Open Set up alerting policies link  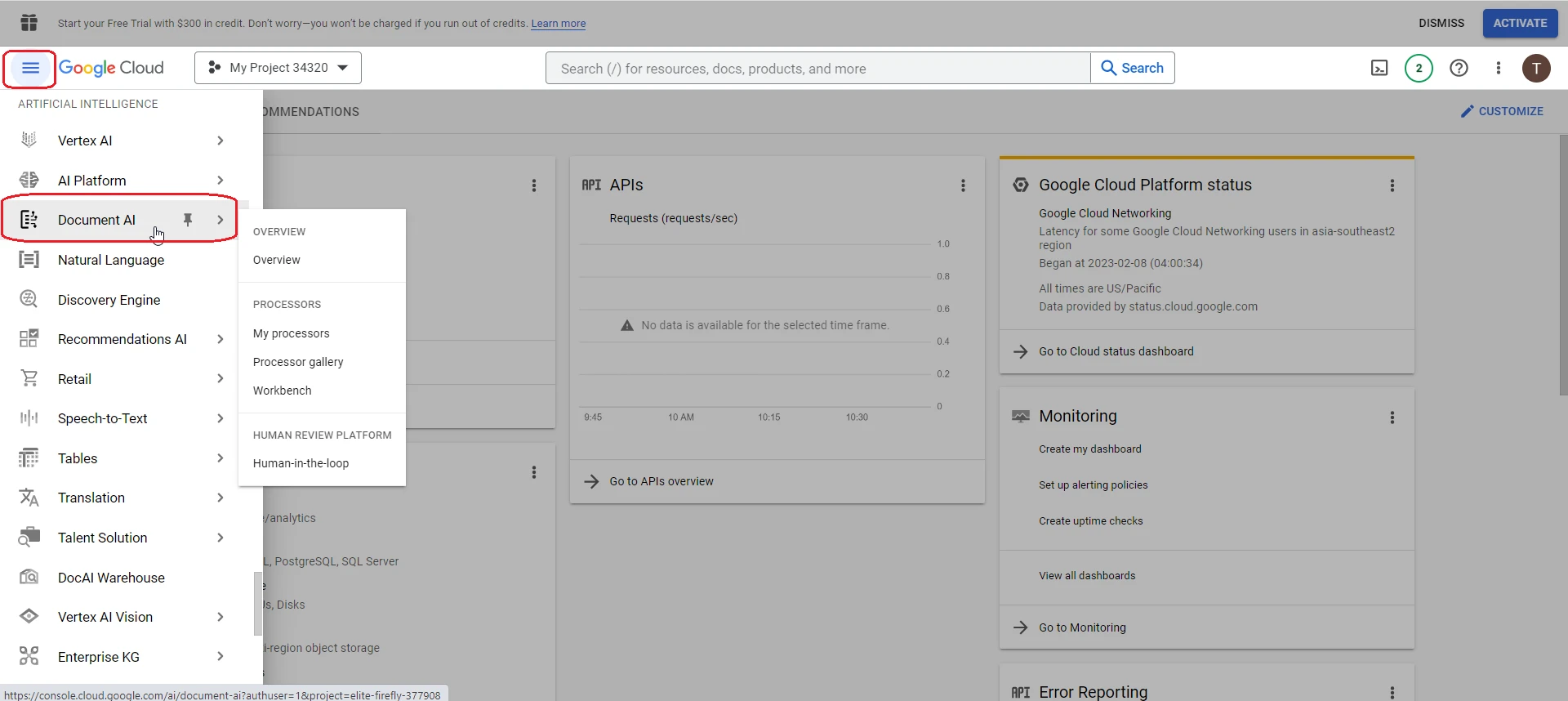tap(1094, 485)
